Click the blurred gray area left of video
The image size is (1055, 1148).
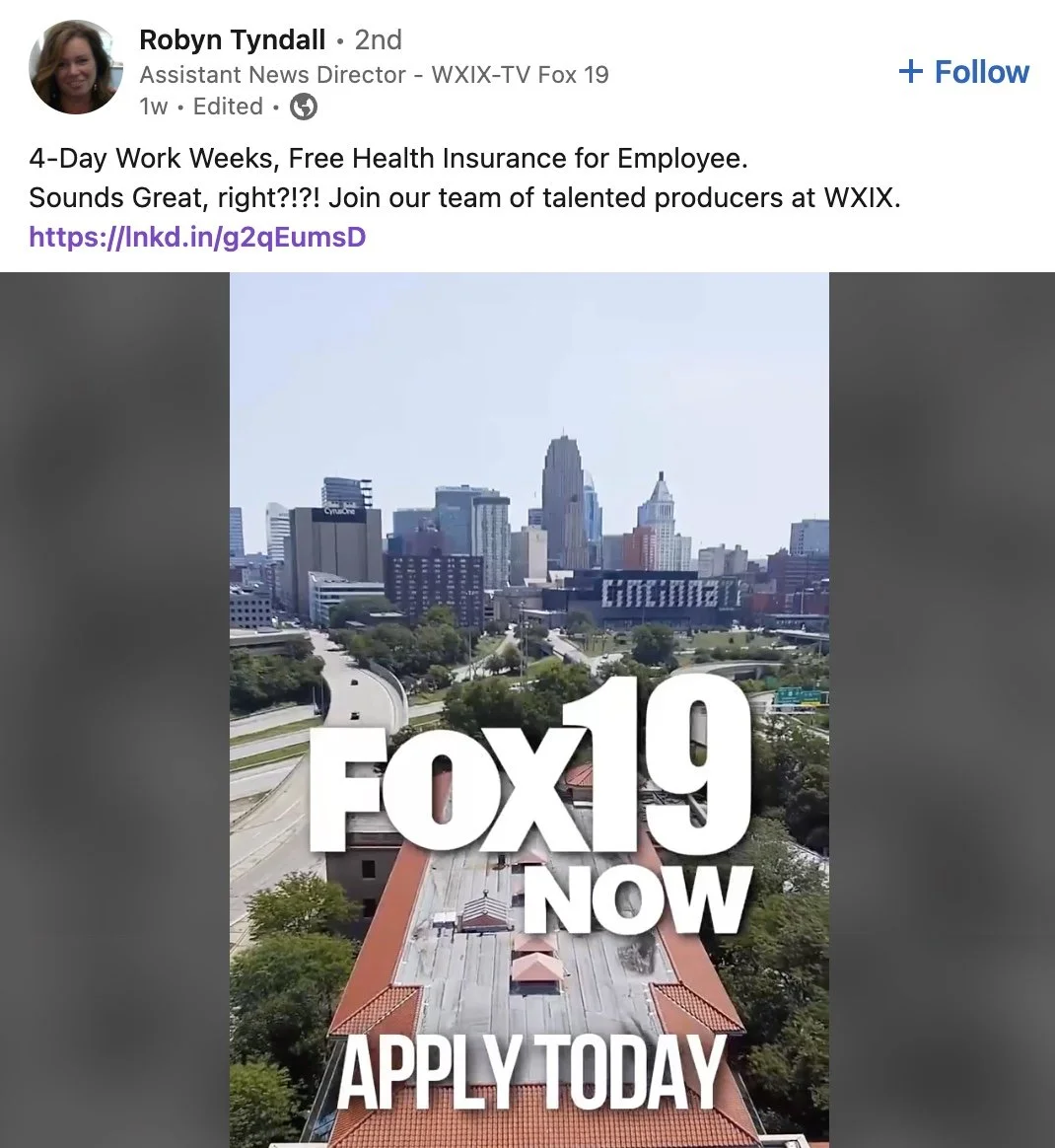coord(115,709)
